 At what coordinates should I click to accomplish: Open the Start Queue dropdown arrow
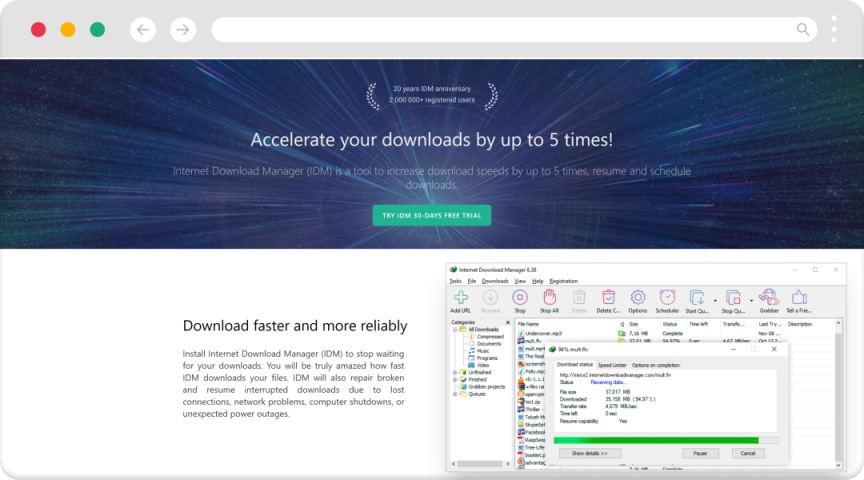(x=715, y=301)
